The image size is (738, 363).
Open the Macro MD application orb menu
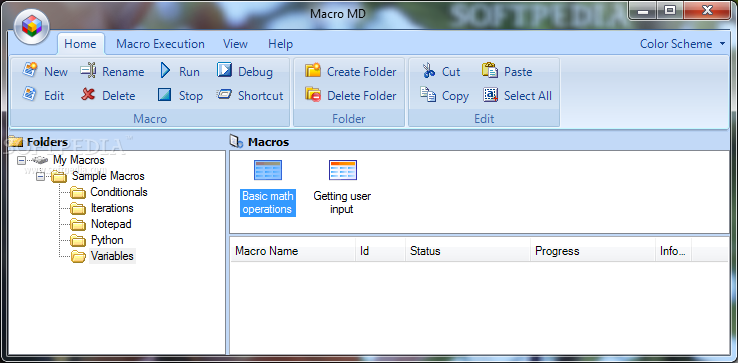[32, 27]
